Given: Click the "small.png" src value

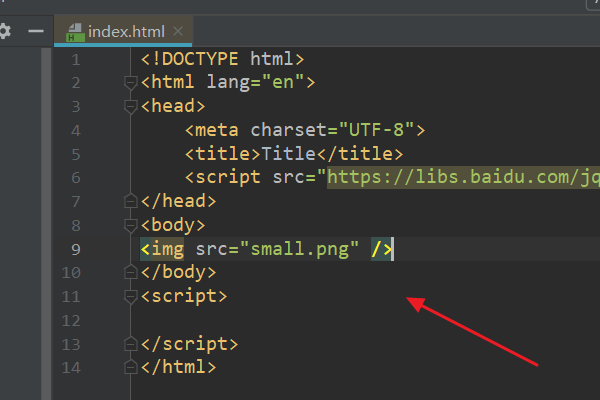Looking at the screenshot, I should click(300, 249).
